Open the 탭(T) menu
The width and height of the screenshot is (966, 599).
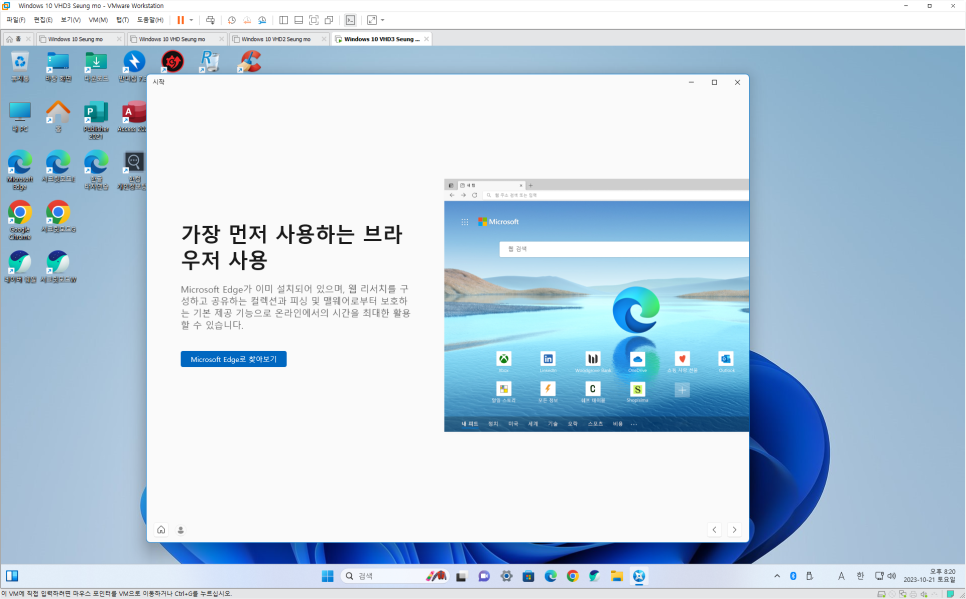123,20
